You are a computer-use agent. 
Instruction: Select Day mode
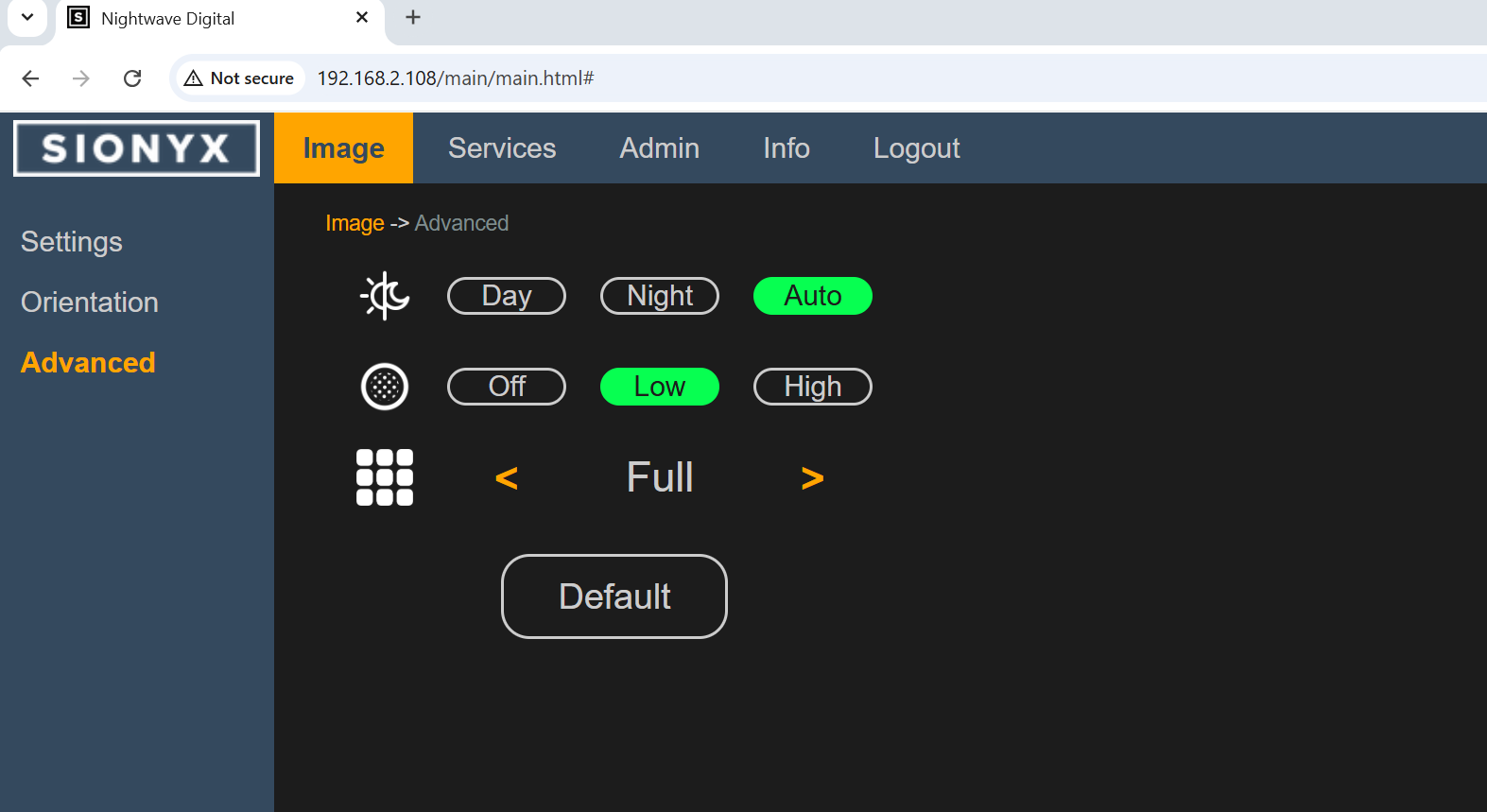pos(507,296)
